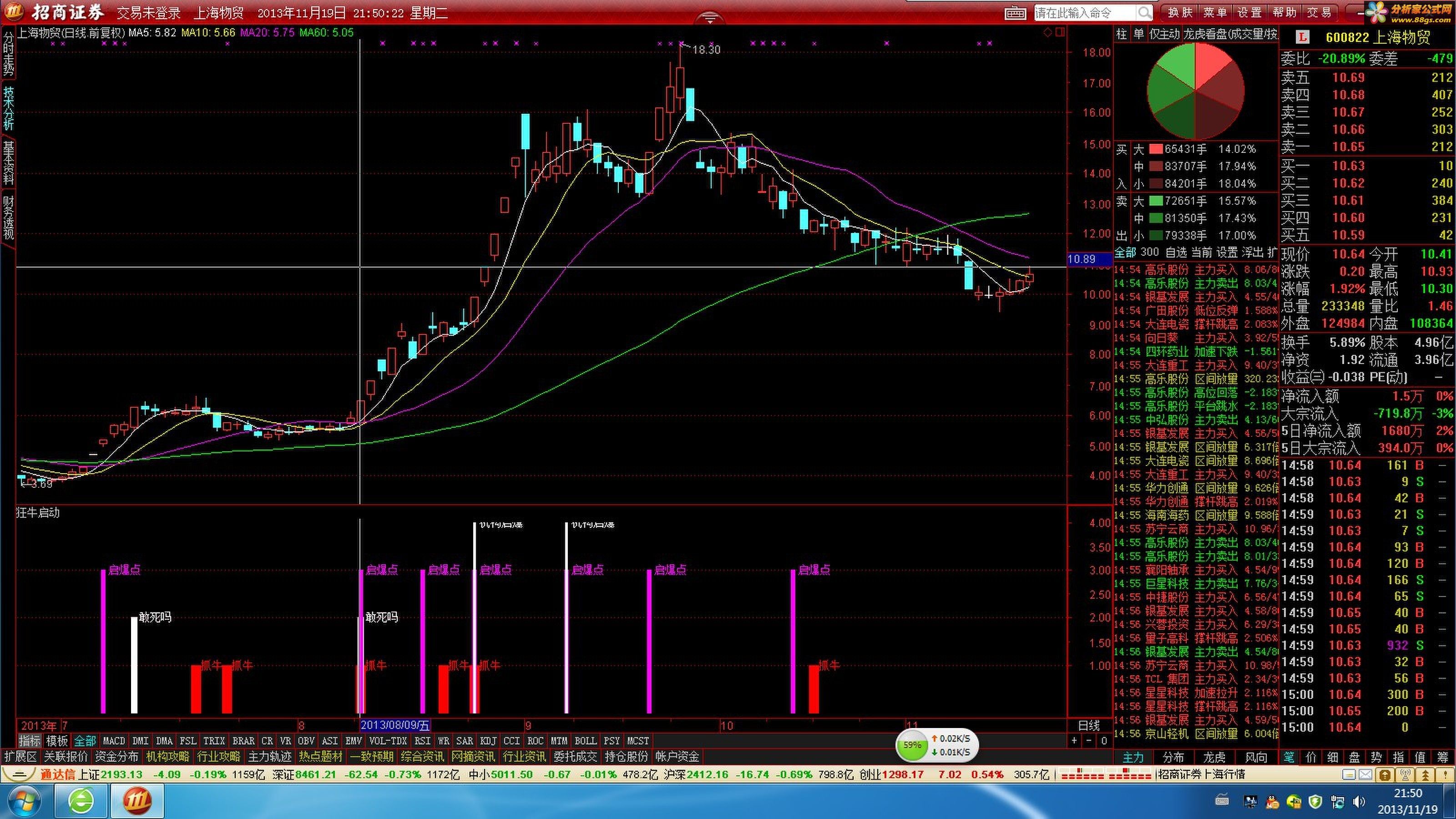Switch to 笔 tick detail tab
Screen dimensions: 1456x819
click(1289, 757)
